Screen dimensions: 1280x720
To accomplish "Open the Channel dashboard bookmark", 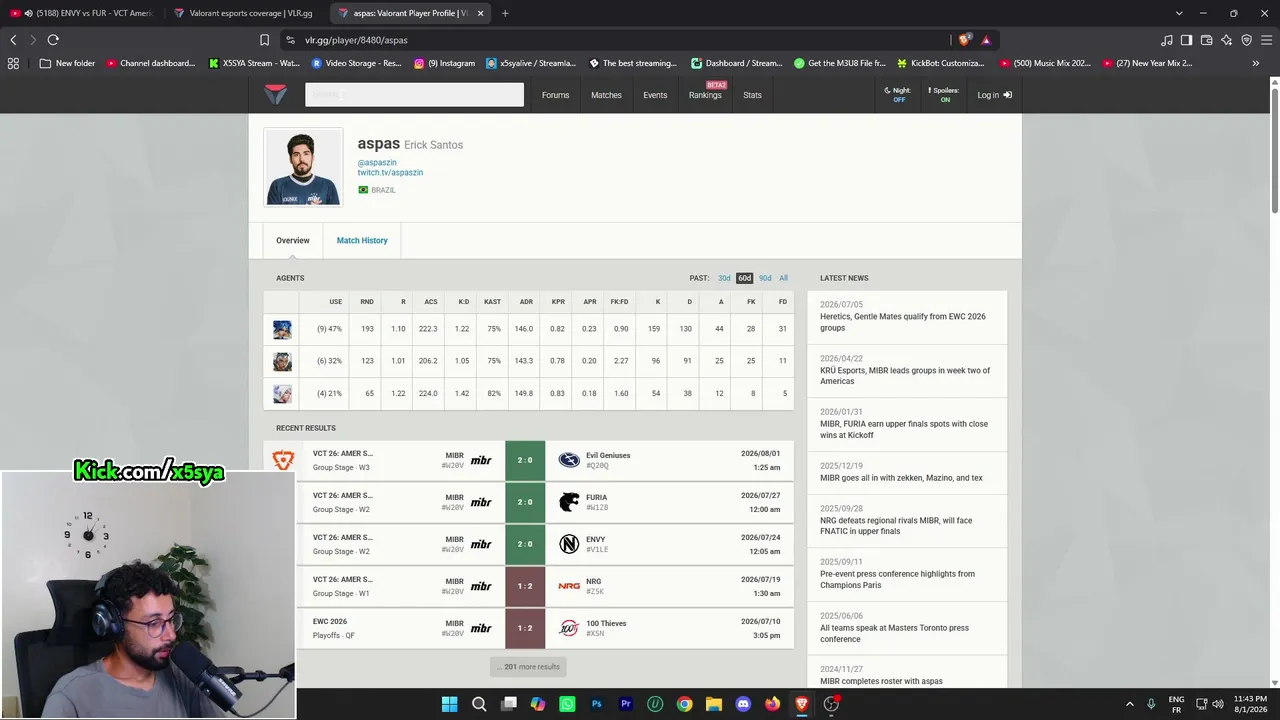I will [151, 63].
